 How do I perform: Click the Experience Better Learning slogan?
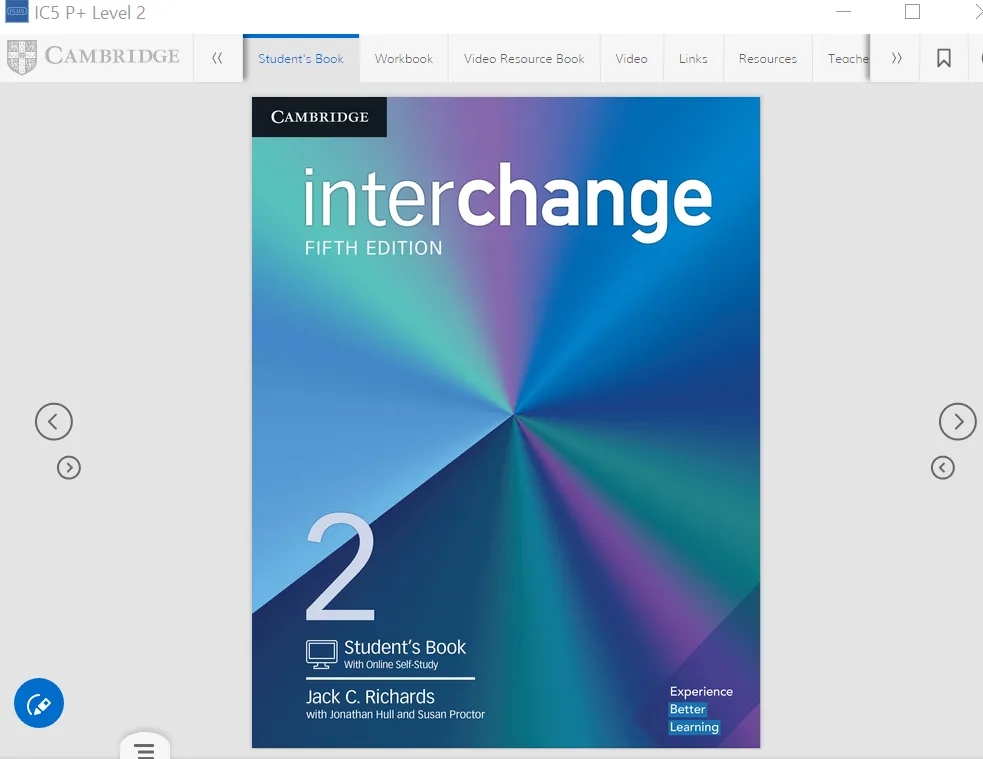coord(700,709)
